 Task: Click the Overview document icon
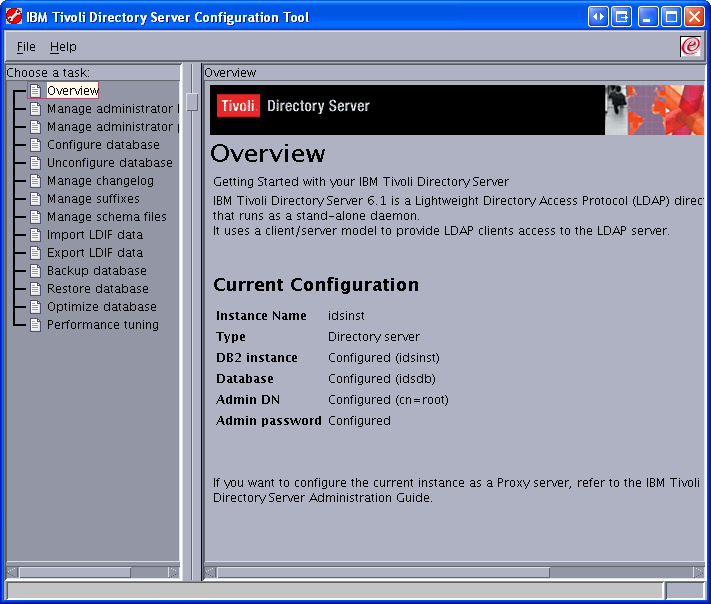[x=35, y=91]
